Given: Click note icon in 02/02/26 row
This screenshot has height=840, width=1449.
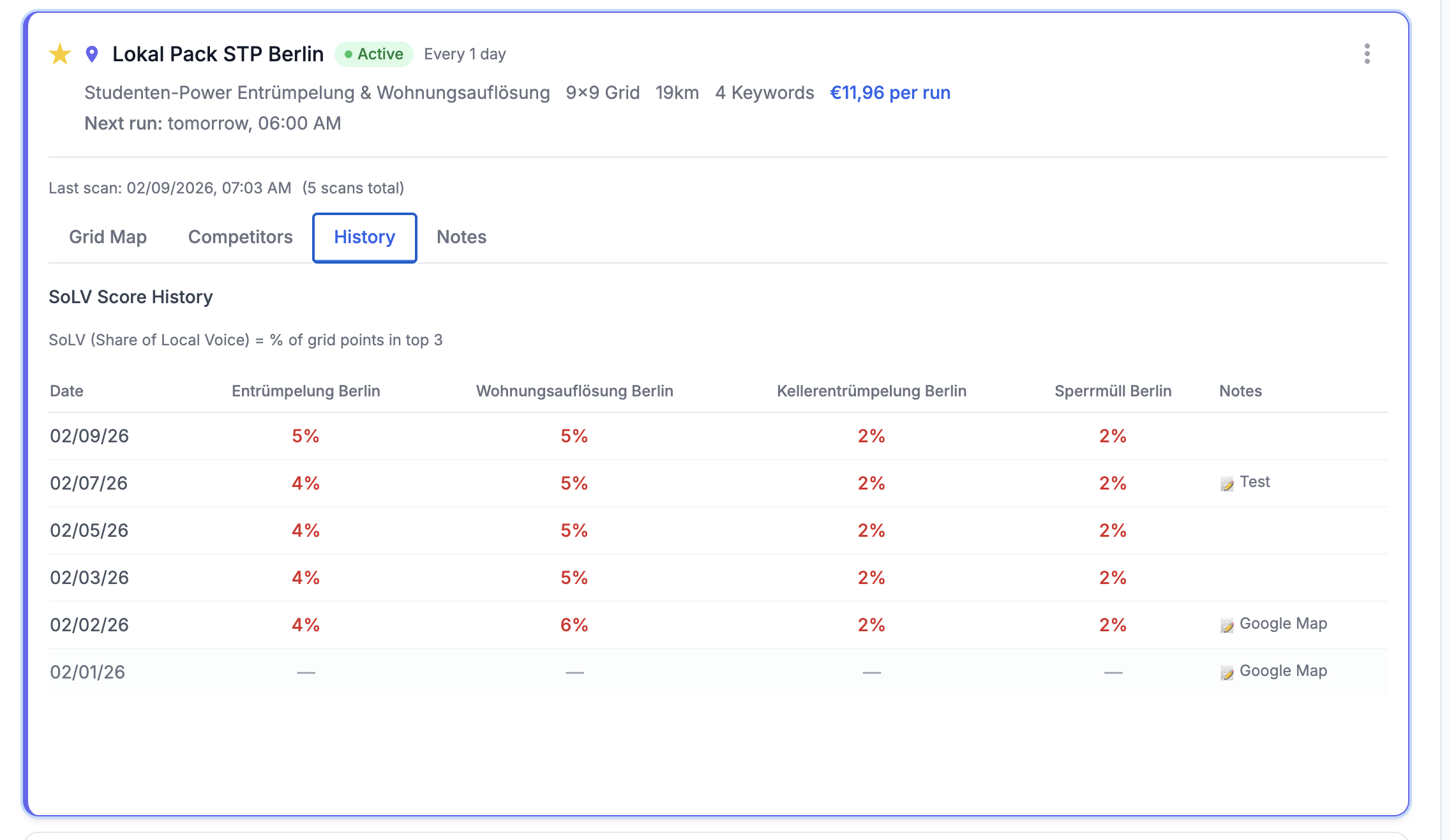Looking at the screenshot, I should coord(1227,626).
